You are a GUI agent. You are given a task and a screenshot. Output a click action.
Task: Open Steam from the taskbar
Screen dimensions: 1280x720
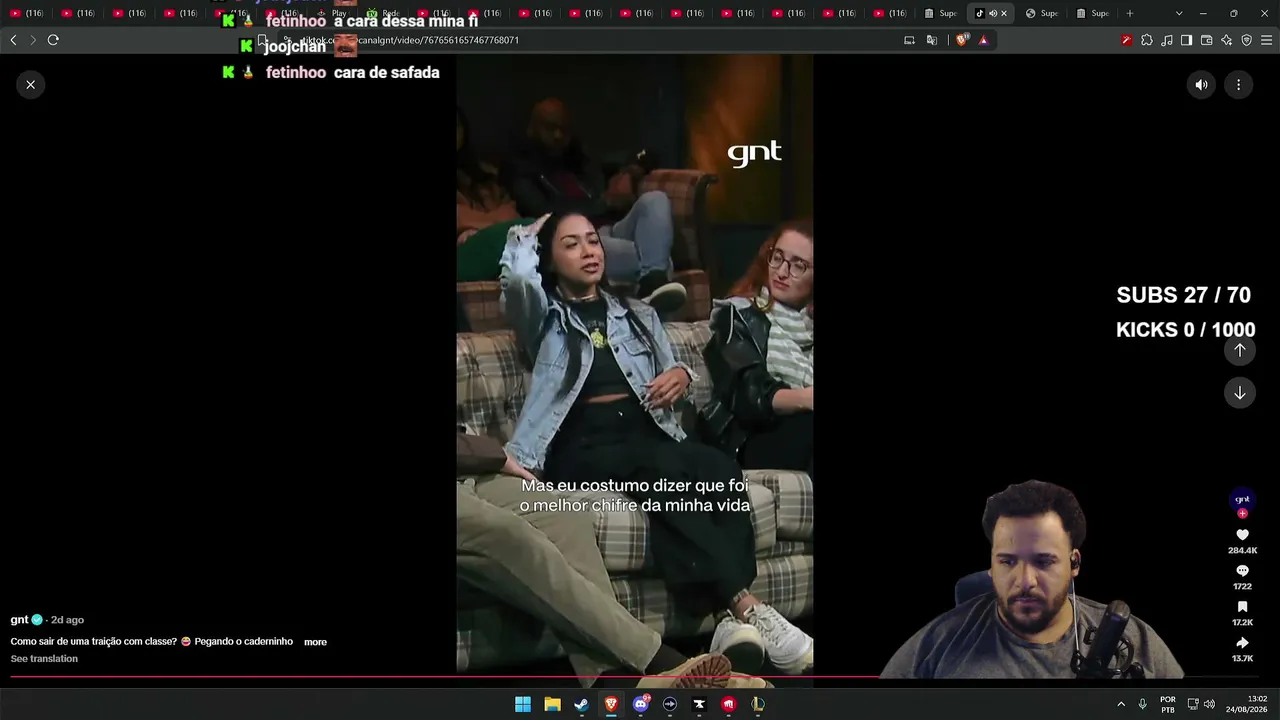(581, 704)
